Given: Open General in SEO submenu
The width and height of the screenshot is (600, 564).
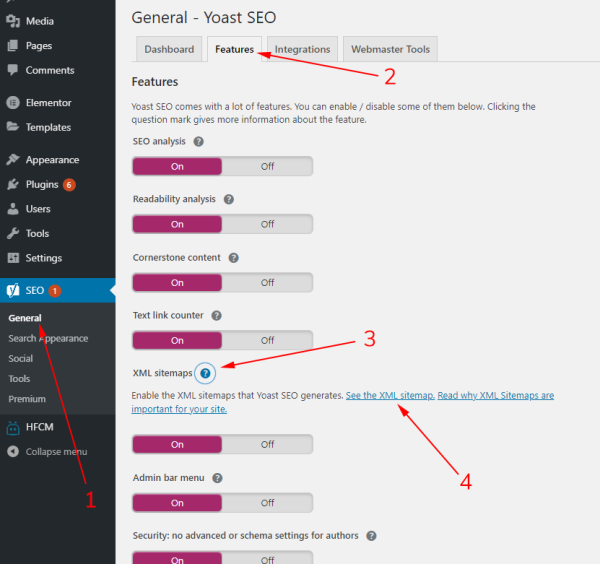Looking at the screenshot, I should tap(25, 318).
